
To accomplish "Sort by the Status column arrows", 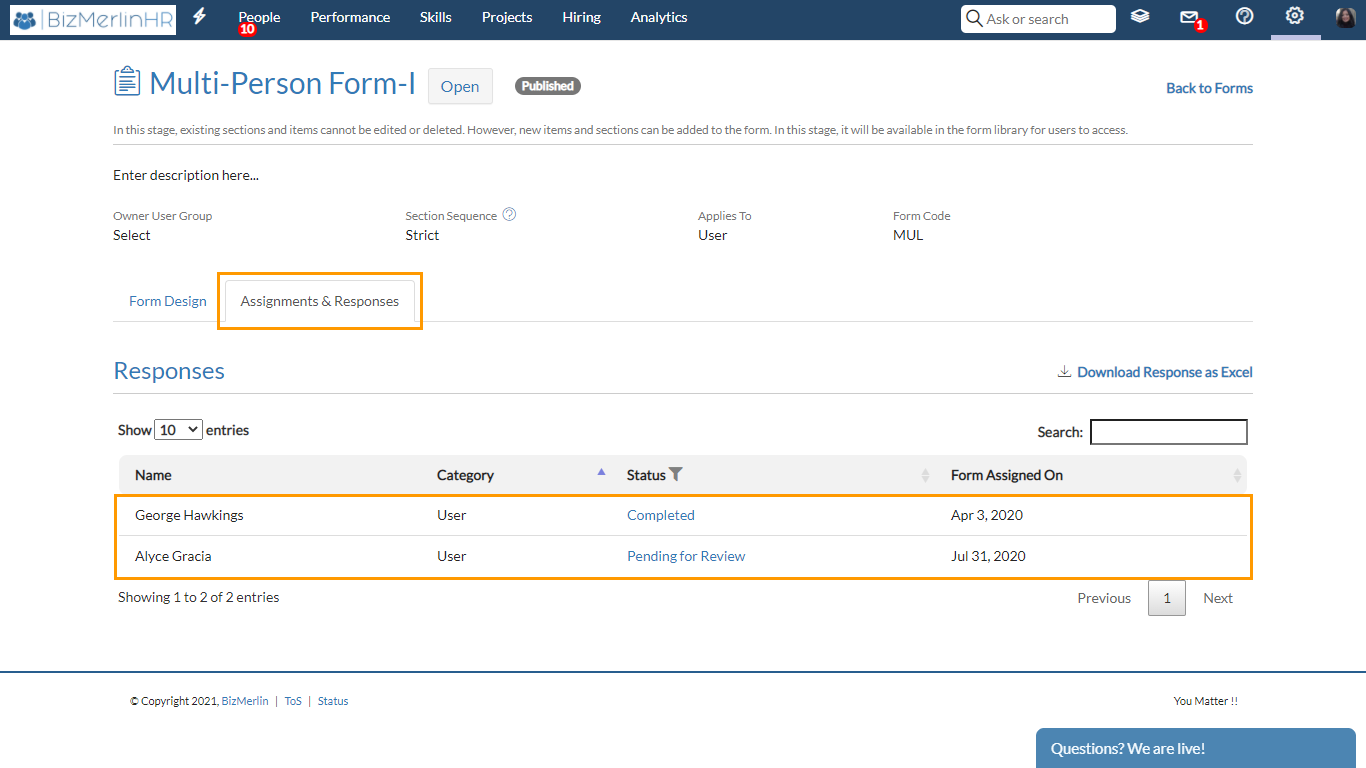I will pyautogui.click(x=925, y=476).
